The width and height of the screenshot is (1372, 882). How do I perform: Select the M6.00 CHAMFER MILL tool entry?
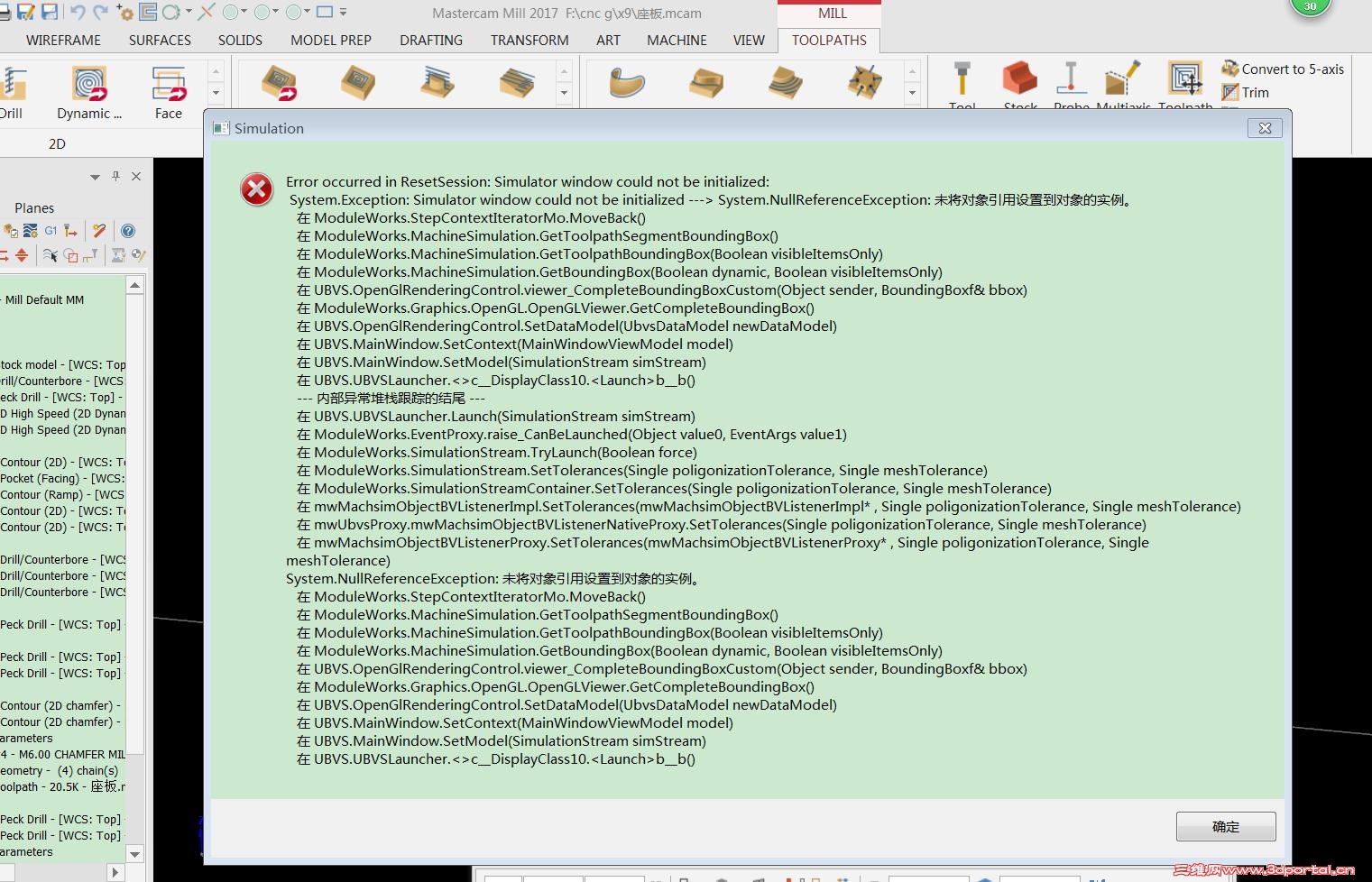pos(63,754)
